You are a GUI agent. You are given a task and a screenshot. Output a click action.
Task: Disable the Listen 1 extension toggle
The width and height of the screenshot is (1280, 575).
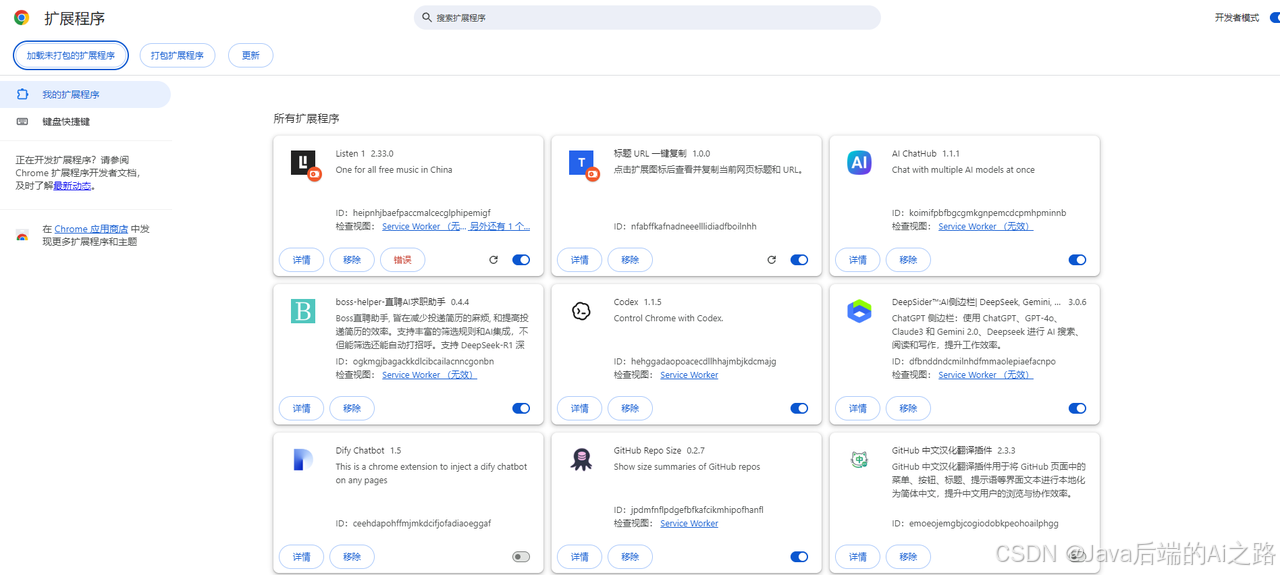click(521, 260)
